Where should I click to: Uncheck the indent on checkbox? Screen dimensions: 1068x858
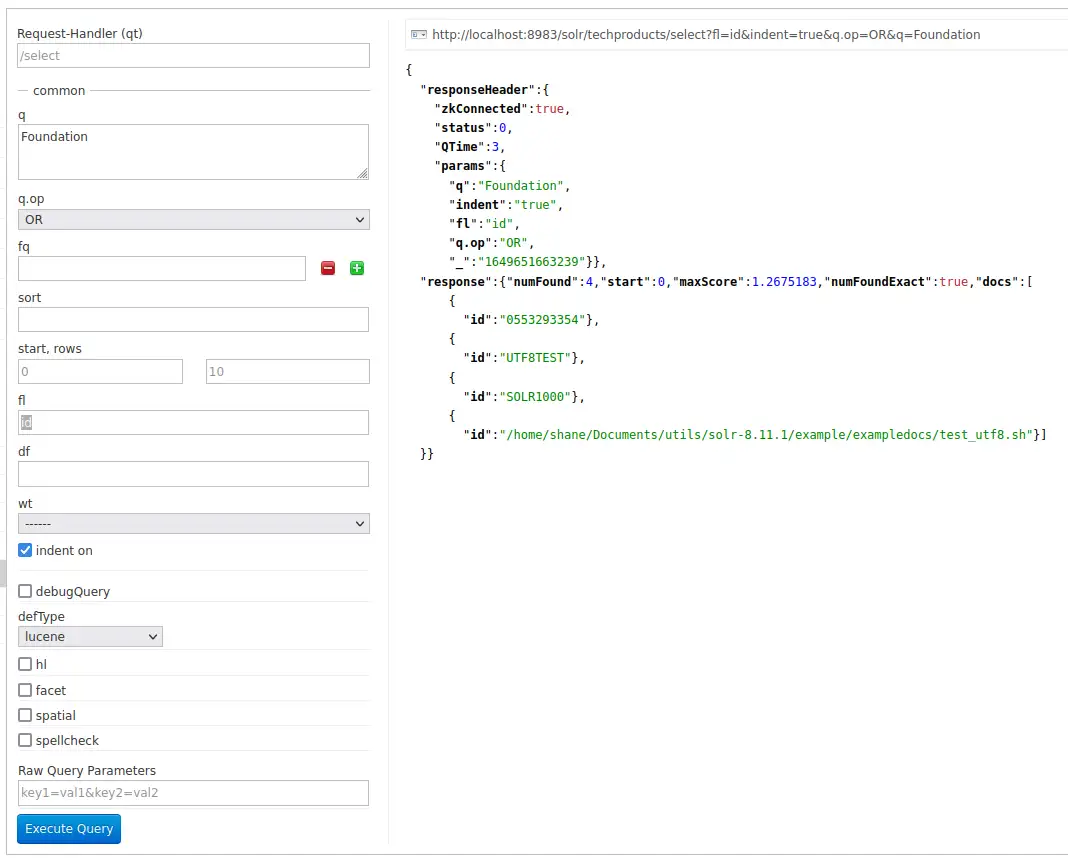[25, 550]
